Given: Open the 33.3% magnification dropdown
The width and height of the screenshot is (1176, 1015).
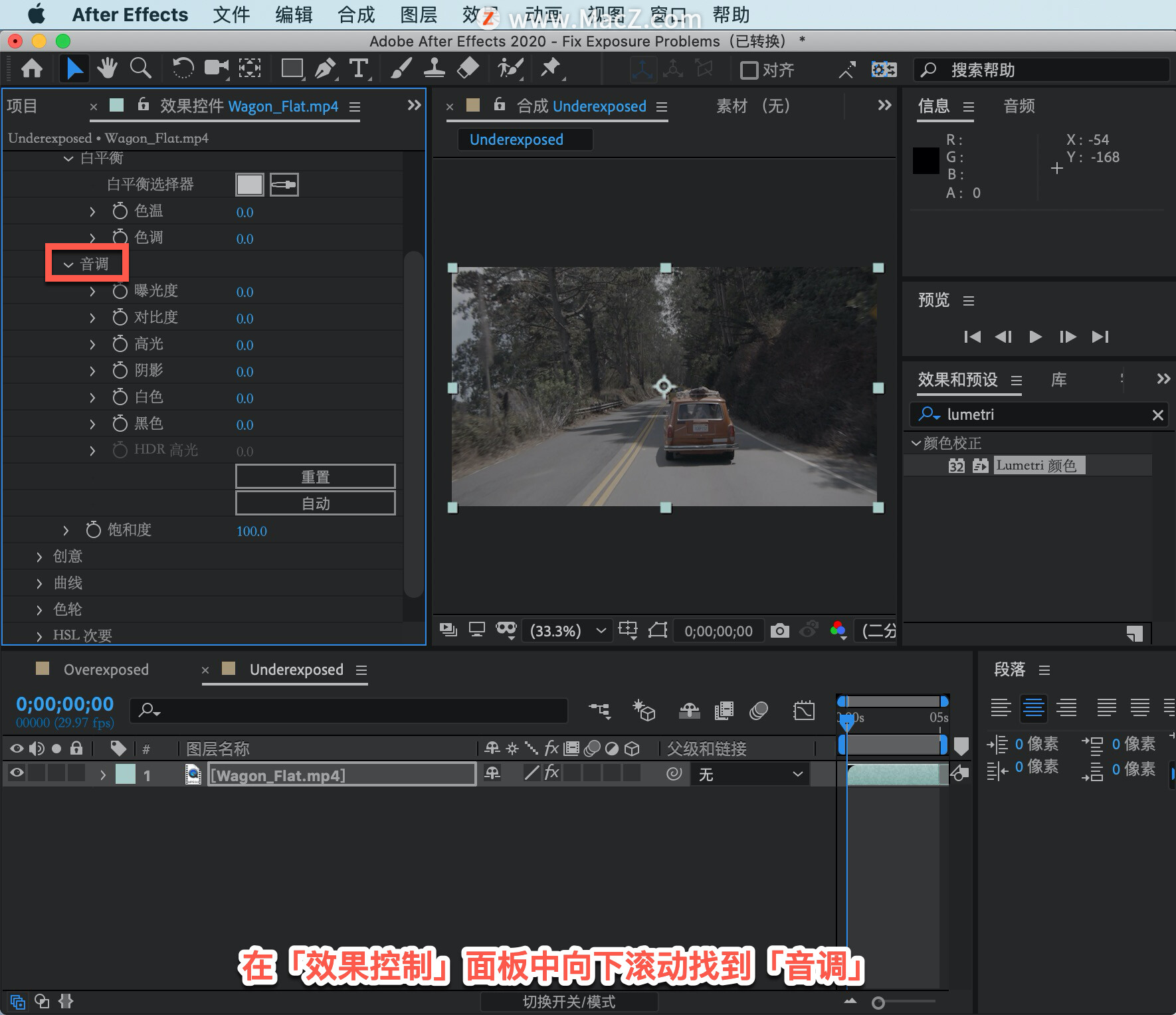Looking at the screenshot, I should (x=567, y=630).
